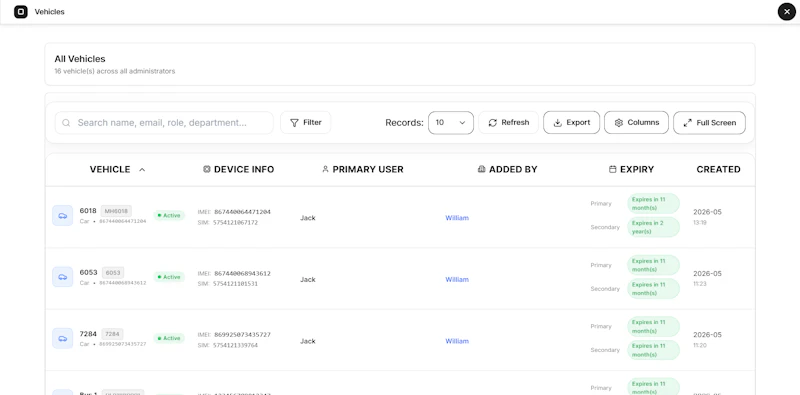Viewport: 800px width, 395px height.
Task: Click the created time 11:20
Action: (699, 345)
